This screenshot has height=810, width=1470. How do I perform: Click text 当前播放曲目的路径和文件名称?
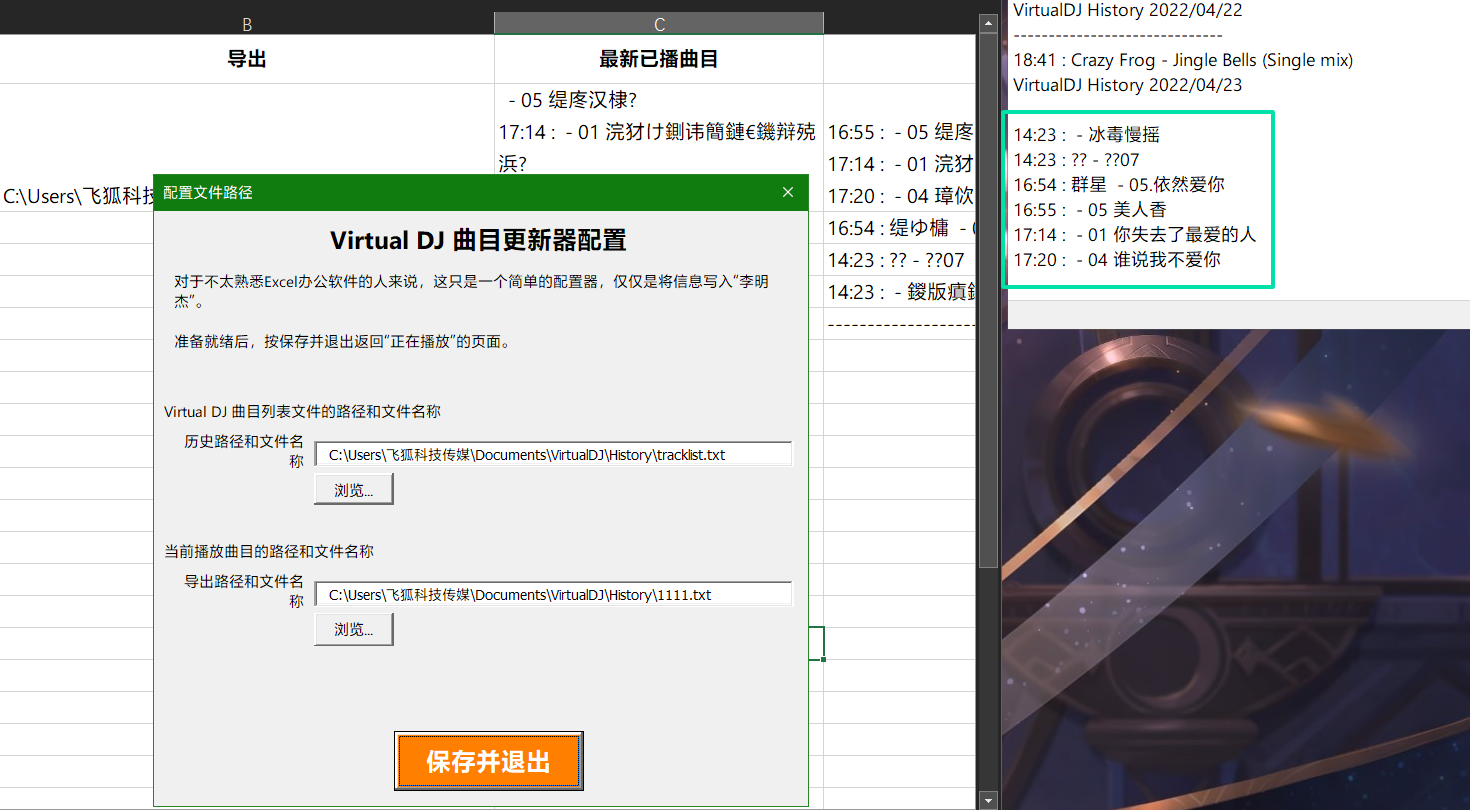pyautogui.click(x=269, y=551)
